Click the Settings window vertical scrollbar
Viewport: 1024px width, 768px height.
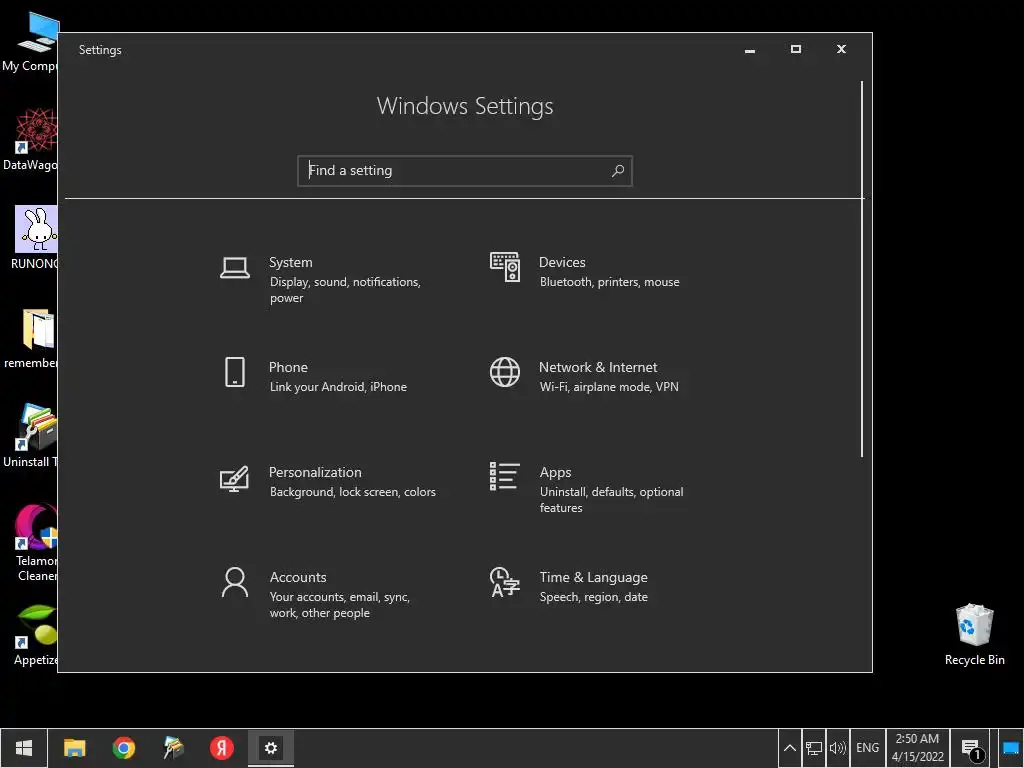coord(862,269)
